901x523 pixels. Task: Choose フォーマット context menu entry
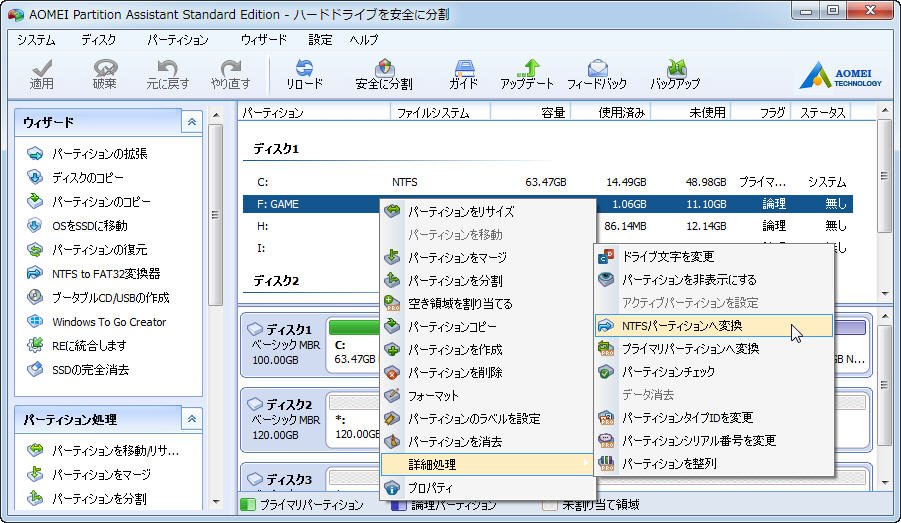pyautogui.click(x=488, y=395)
